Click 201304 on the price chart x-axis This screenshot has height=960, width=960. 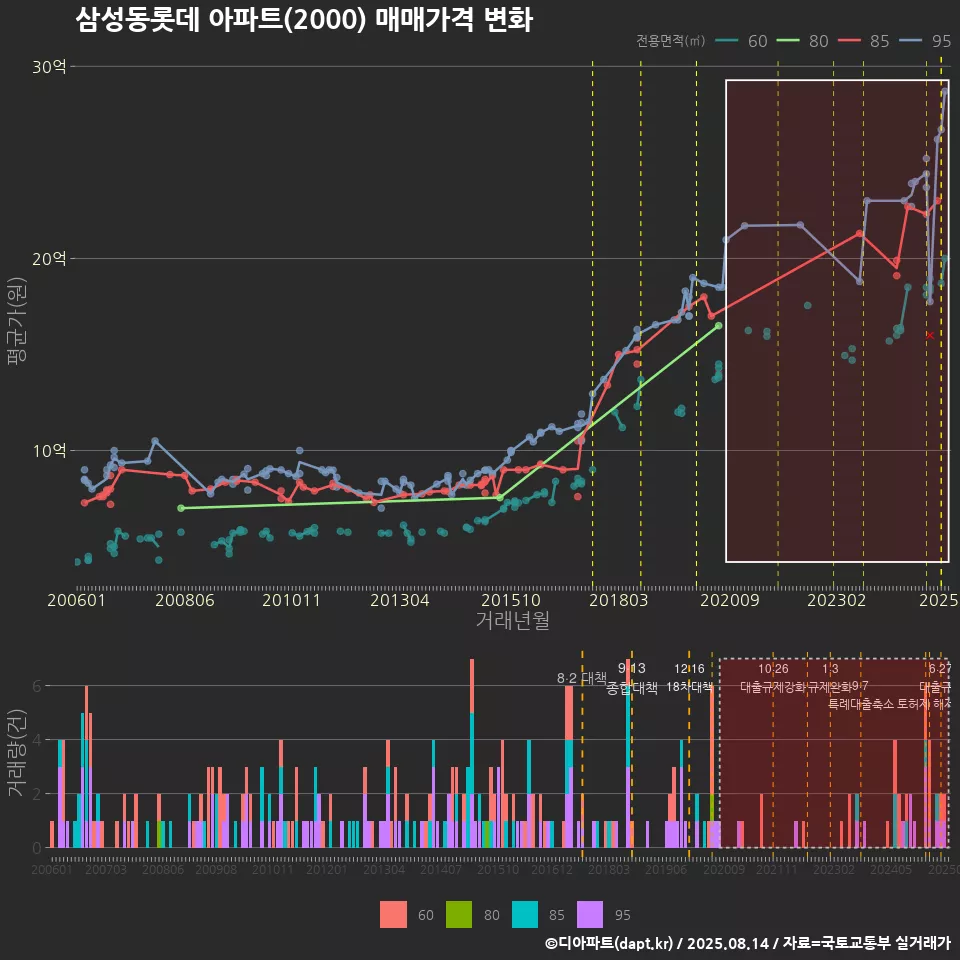[x=400, y=600]
